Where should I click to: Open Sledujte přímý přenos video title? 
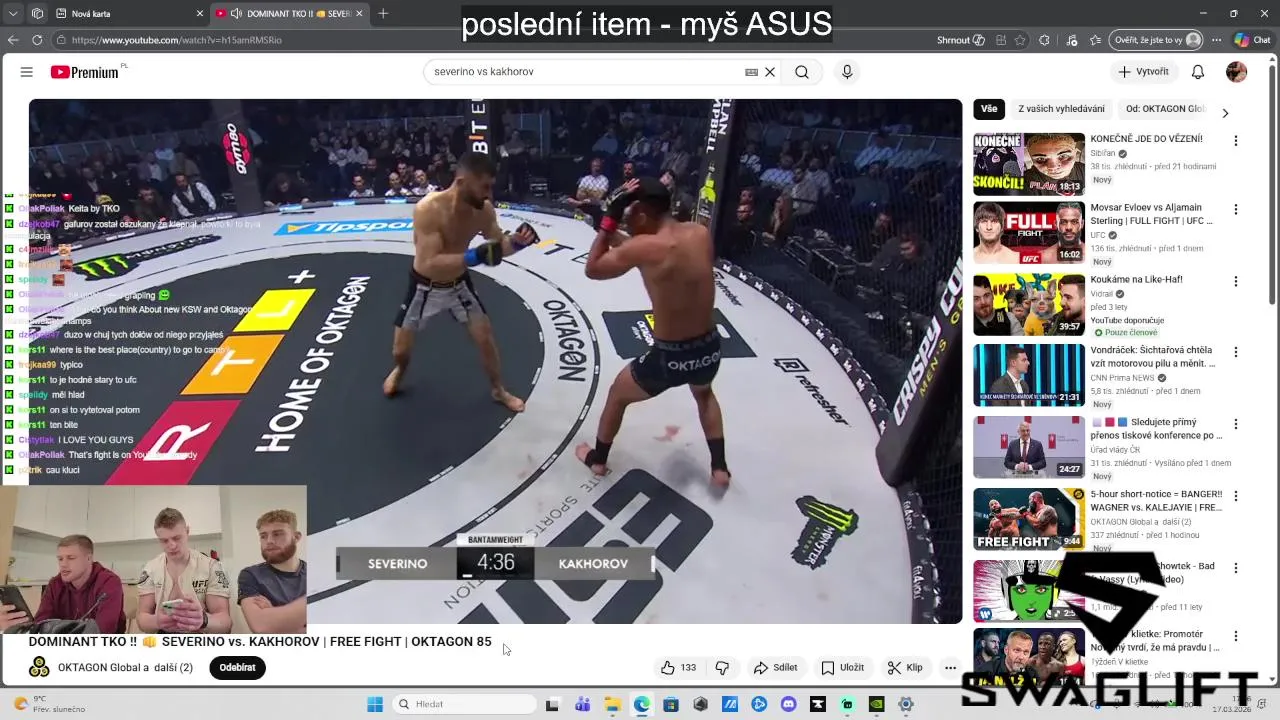(1157, 429)
